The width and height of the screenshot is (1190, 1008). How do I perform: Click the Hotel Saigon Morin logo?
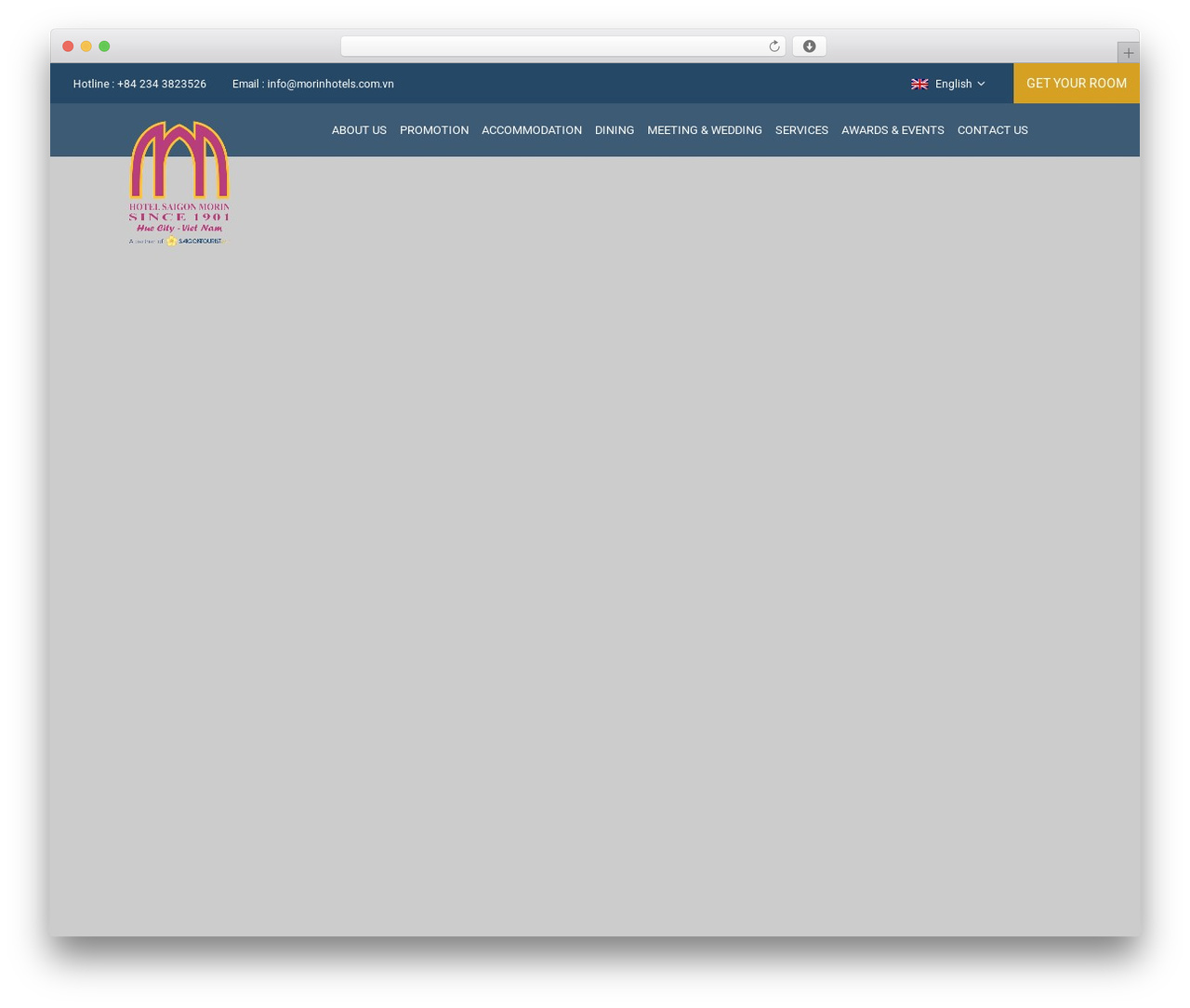point(179,183)
